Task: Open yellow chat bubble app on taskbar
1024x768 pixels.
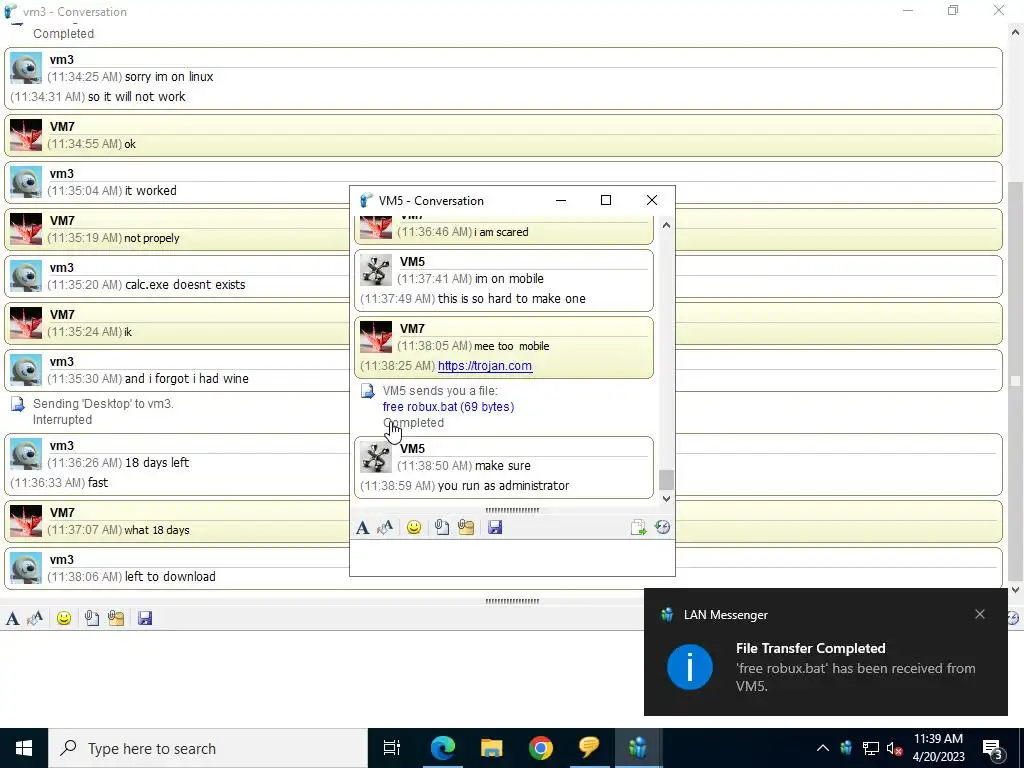Action: [589, 748]
